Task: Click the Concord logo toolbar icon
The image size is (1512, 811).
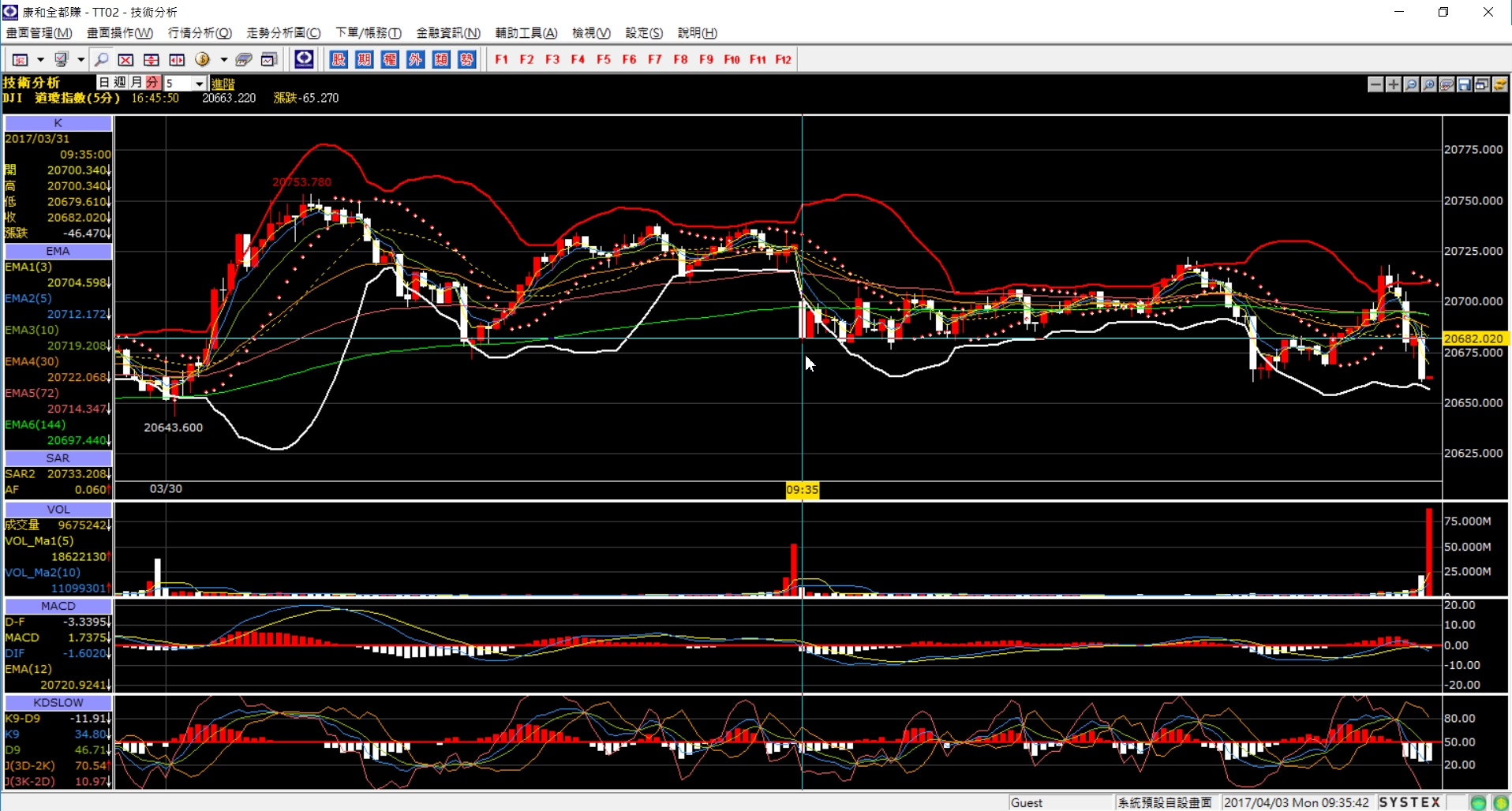Action: coord(304,59)
